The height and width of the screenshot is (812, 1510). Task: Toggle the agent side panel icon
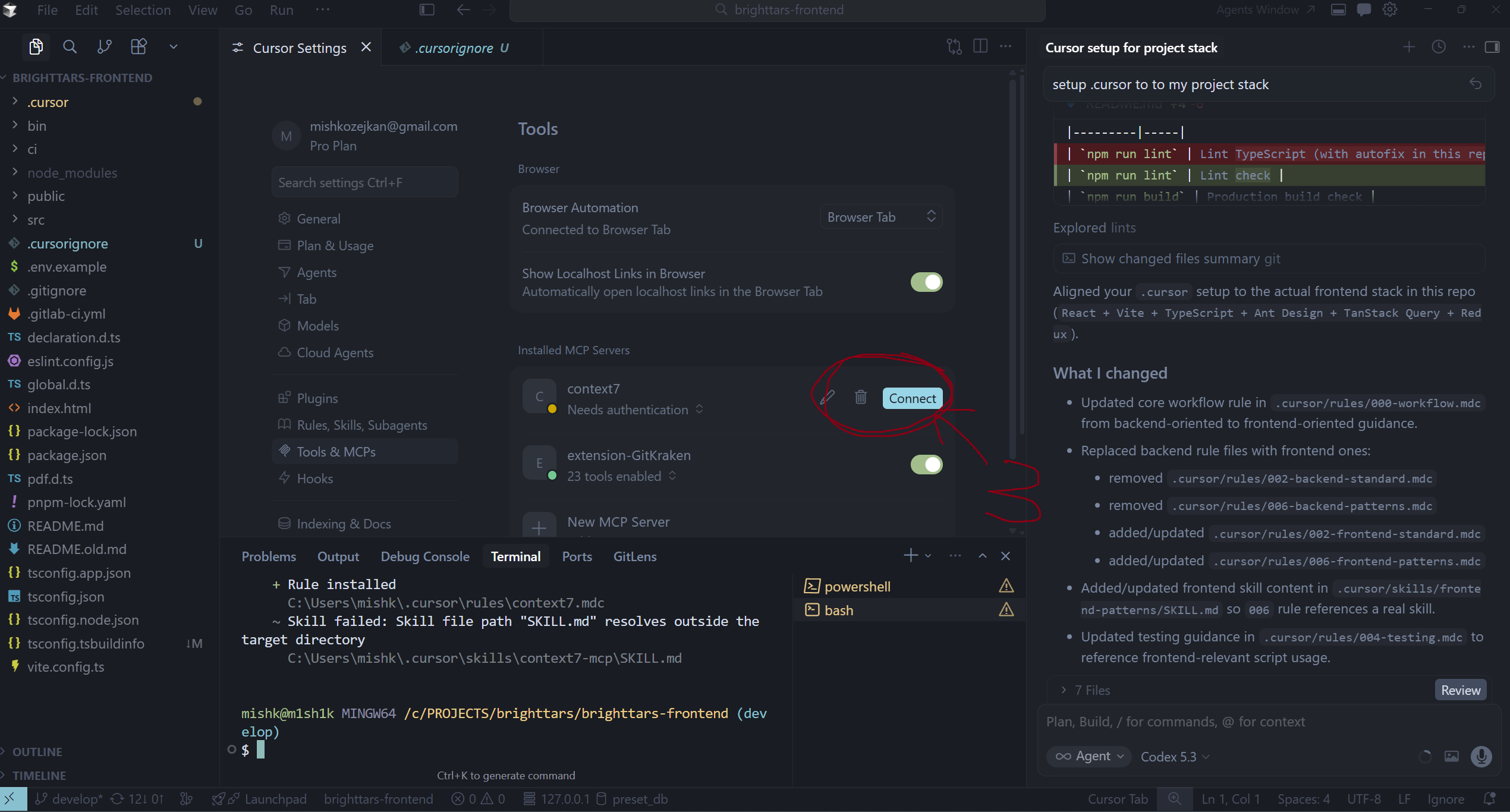click(1492, 48)
